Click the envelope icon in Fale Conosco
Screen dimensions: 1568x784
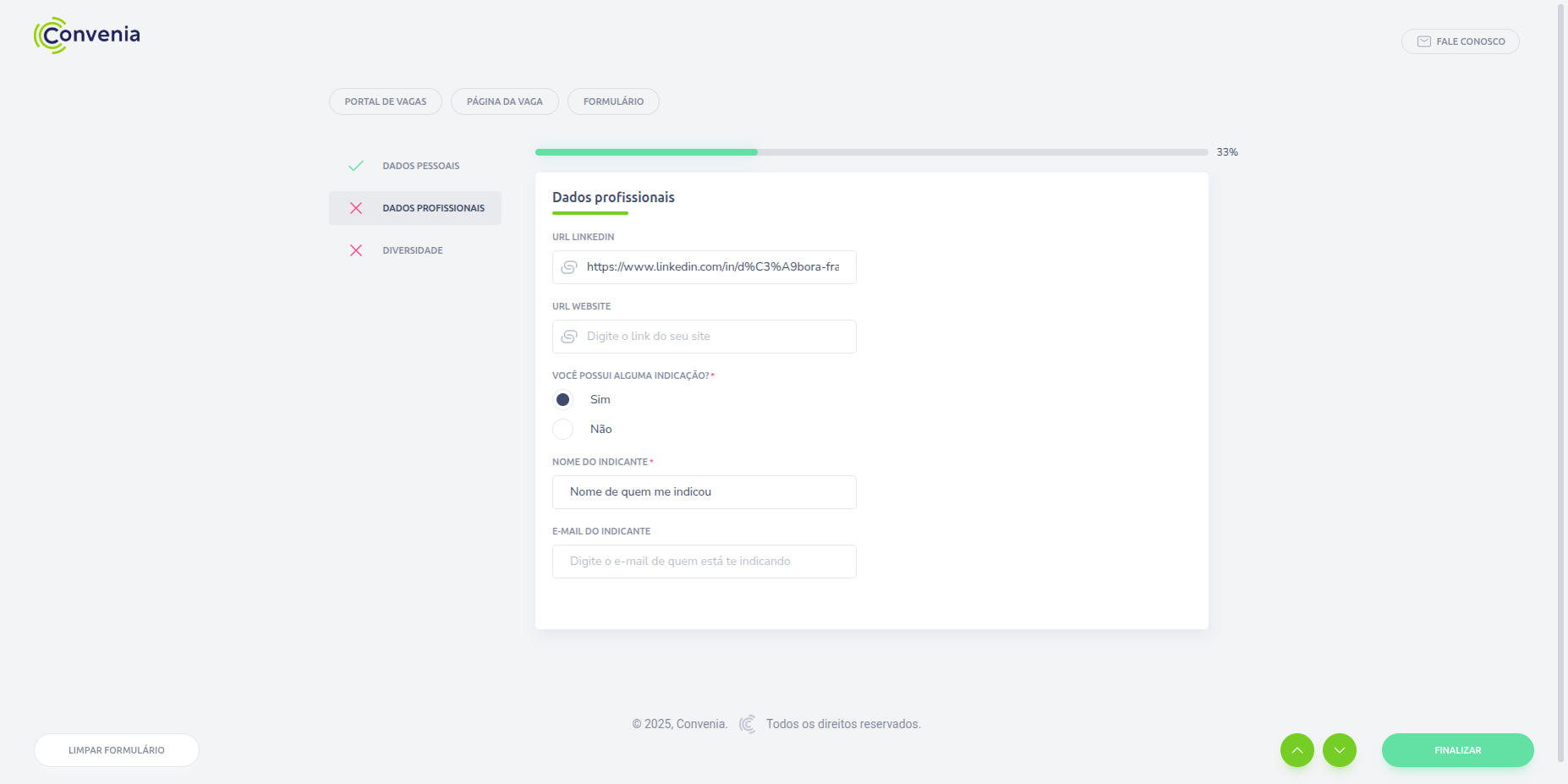coord(1424,41)
